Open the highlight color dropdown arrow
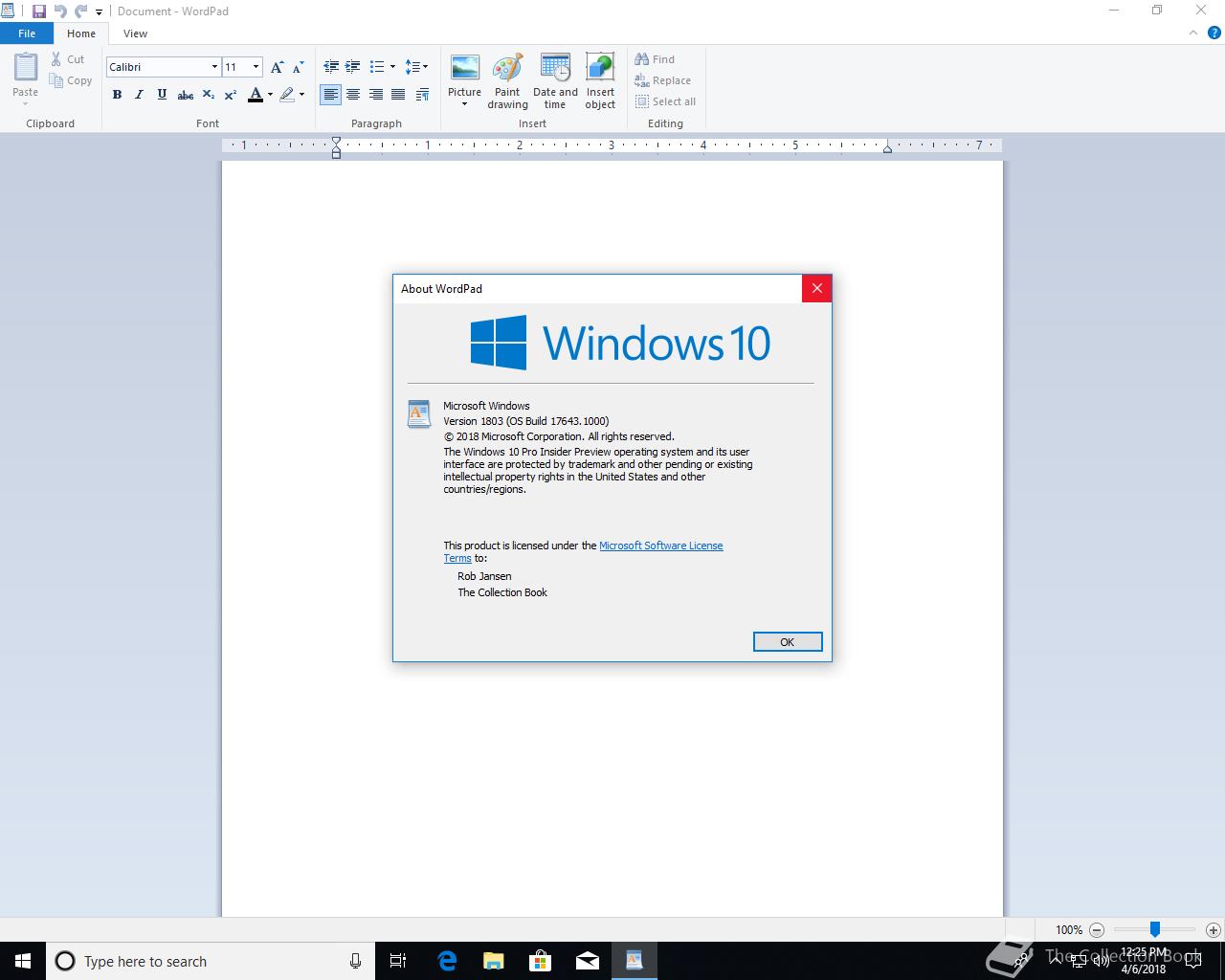 tap(301, 95)
